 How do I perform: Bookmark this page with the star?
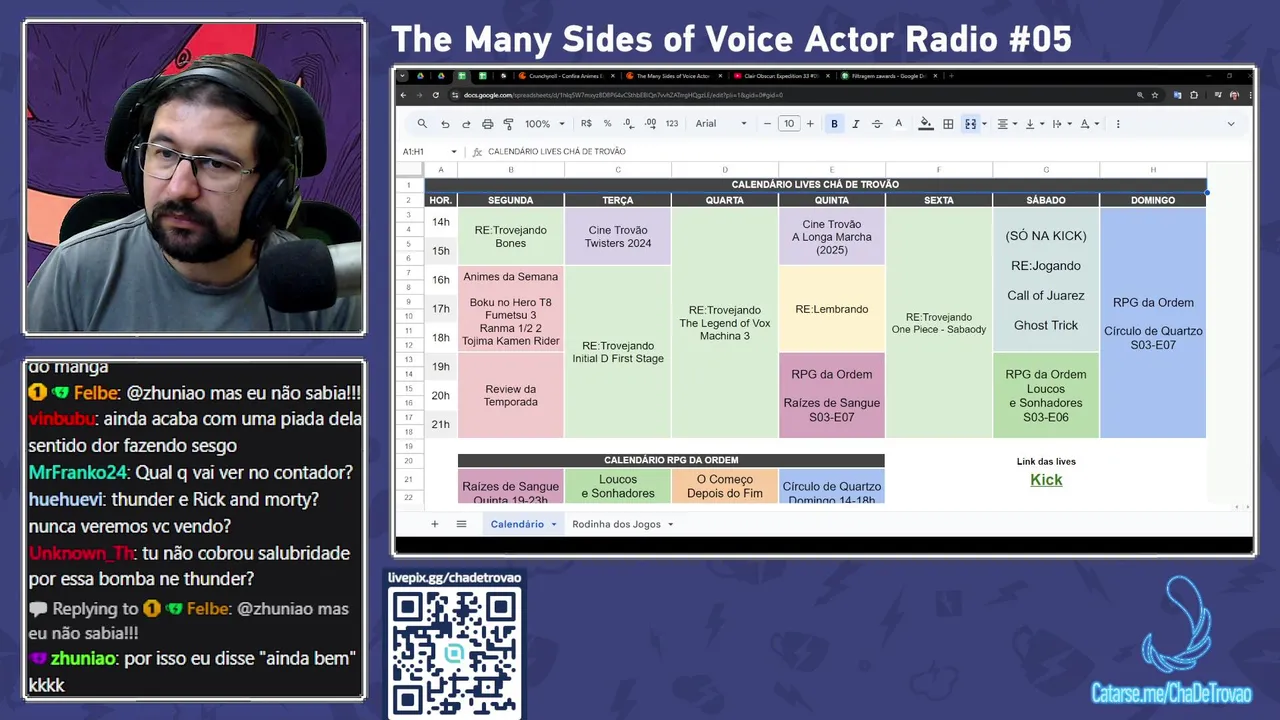point(1155,95)
